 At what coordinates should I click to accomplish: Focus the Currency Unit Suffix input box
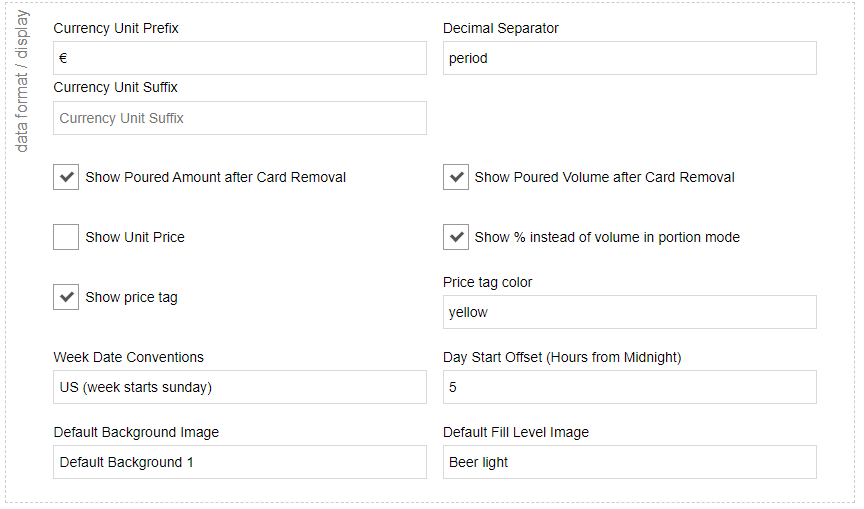(x=239, y=118)
